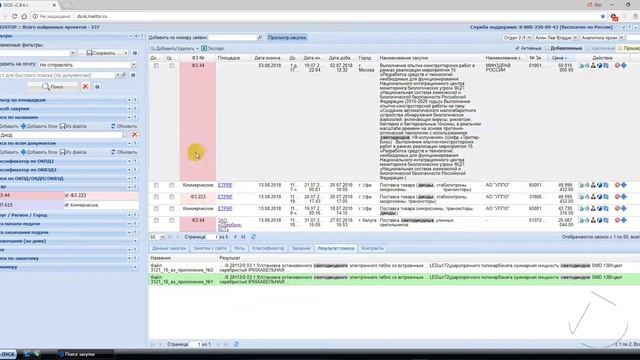Tick first checkbox in ФЗ 223 Уфа row
The width and height of the screenshot is (640, 360).
(156, 197)
